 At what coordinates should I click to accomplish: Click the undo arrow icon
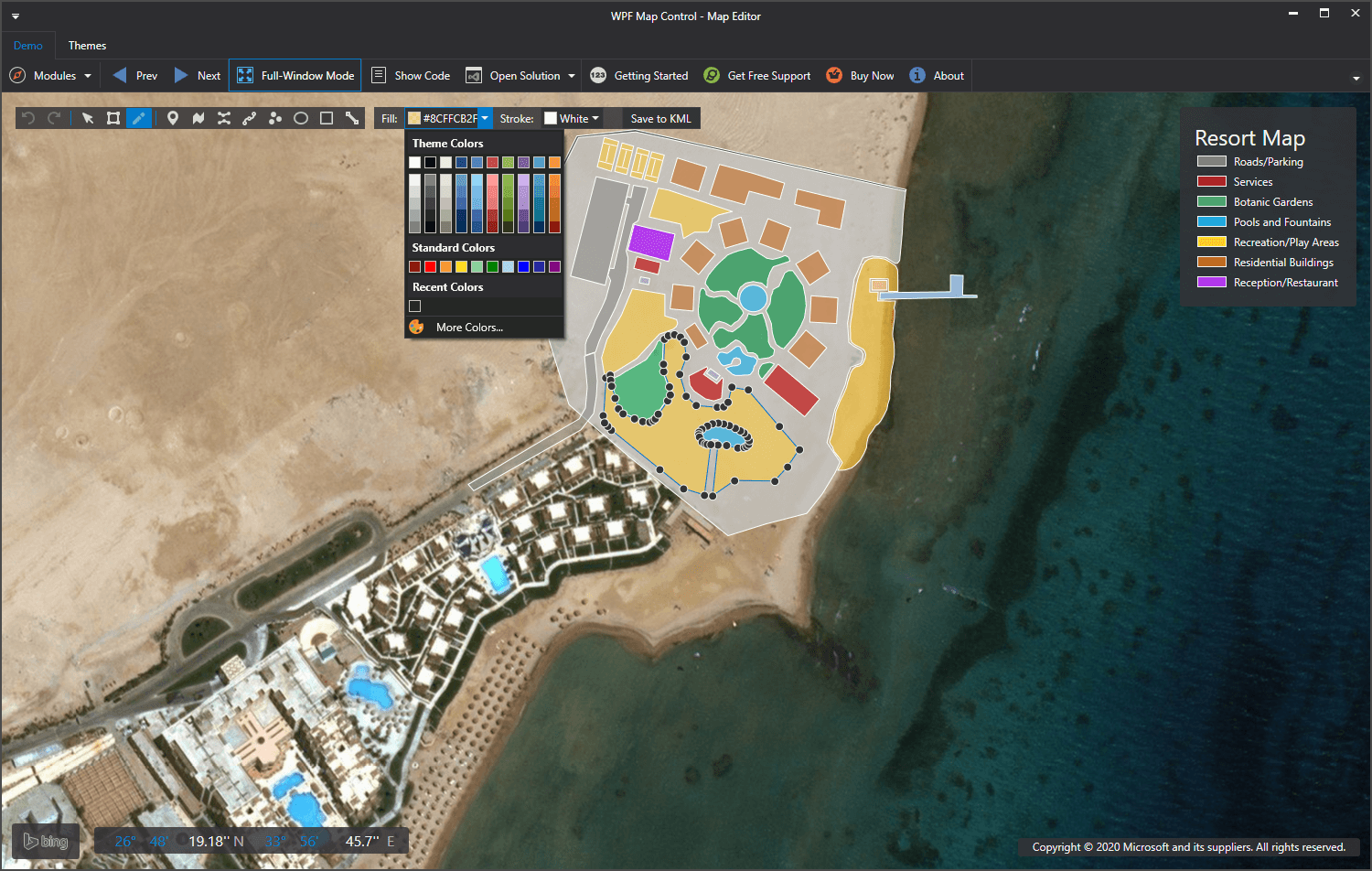click(x=28, y=118)
